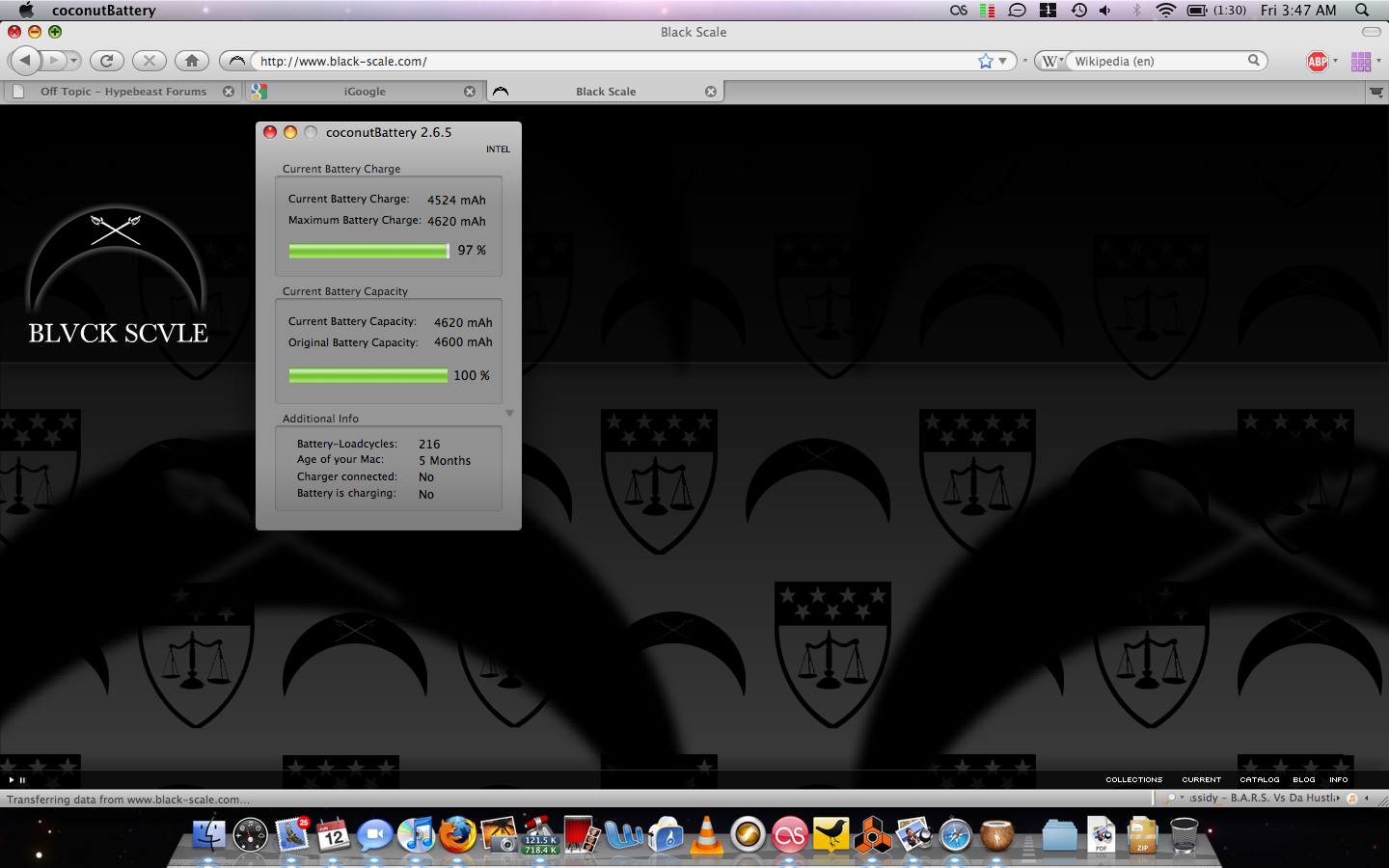Open the Adblock Plus toolbar icon

[x=1317, y=62]
